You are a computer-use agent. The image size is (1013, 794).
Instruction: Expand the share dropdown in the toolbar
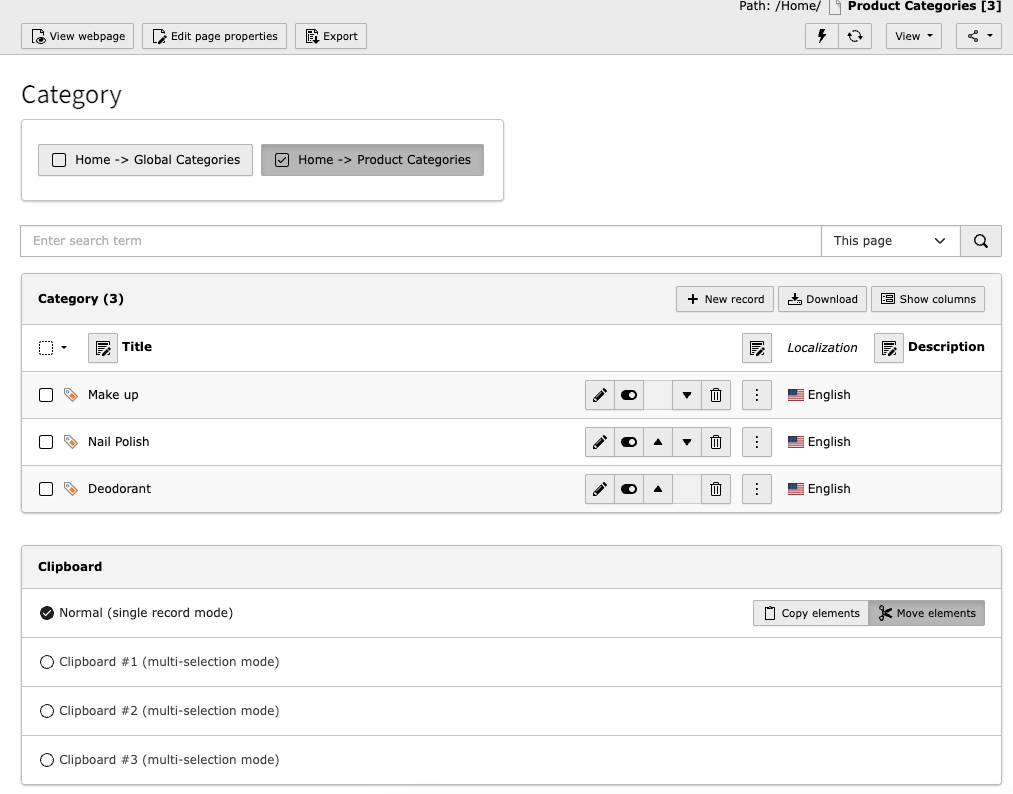pyautogui.click(x=979, y=36)
